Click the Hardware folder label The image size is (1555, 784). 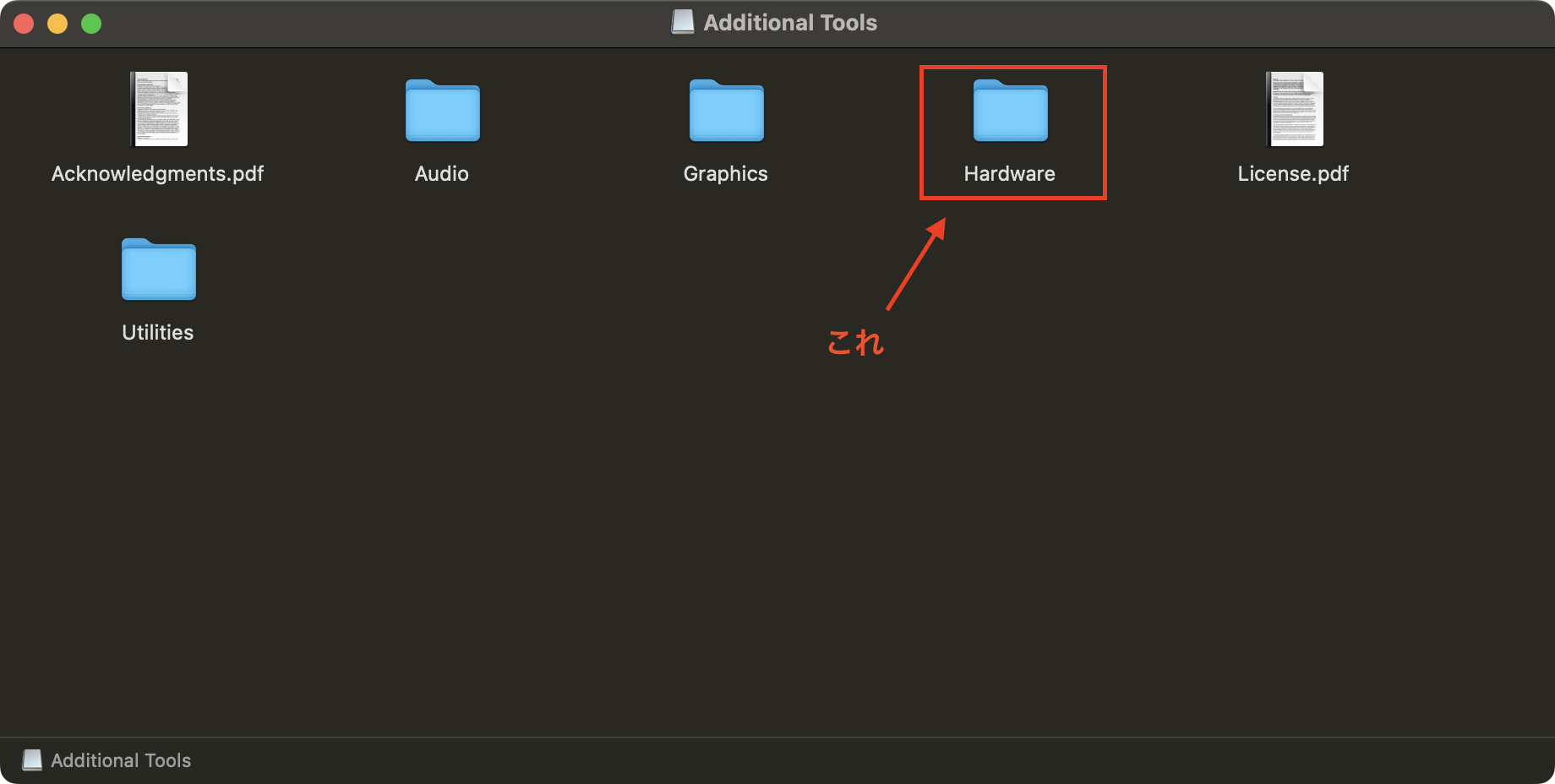(x=1010, y=174)
